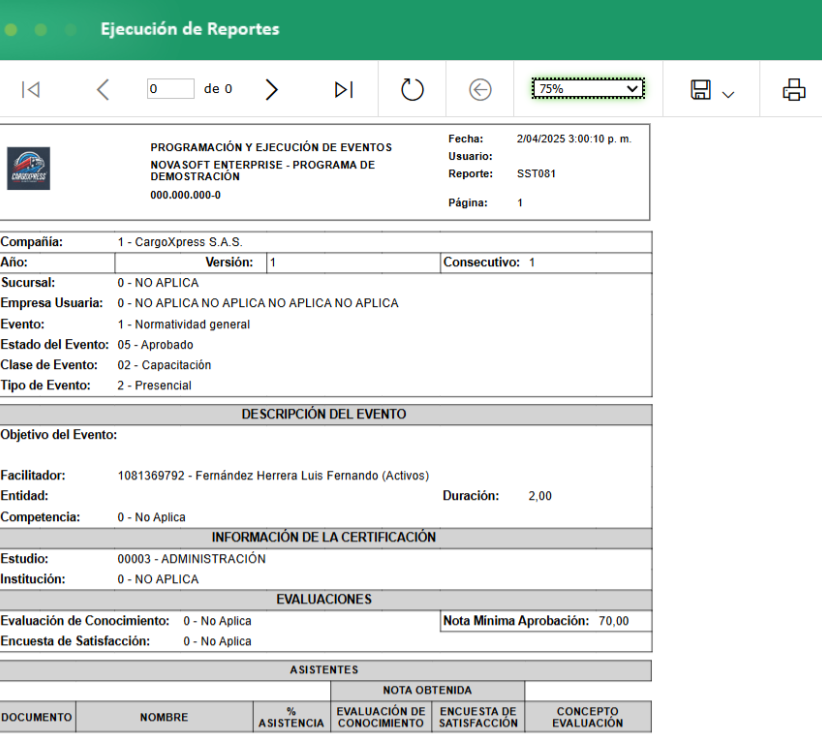Click company value '1 - CargoXpress S.A.S.'
The height and width of the screenshot is (748, 822).
pos(180,242)
